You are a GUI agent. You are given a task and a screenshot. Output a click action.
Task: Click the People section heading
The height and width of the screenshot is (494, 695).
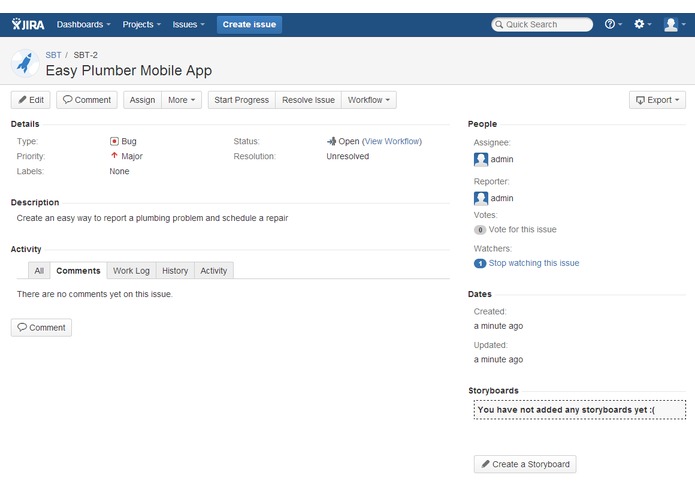482,124
